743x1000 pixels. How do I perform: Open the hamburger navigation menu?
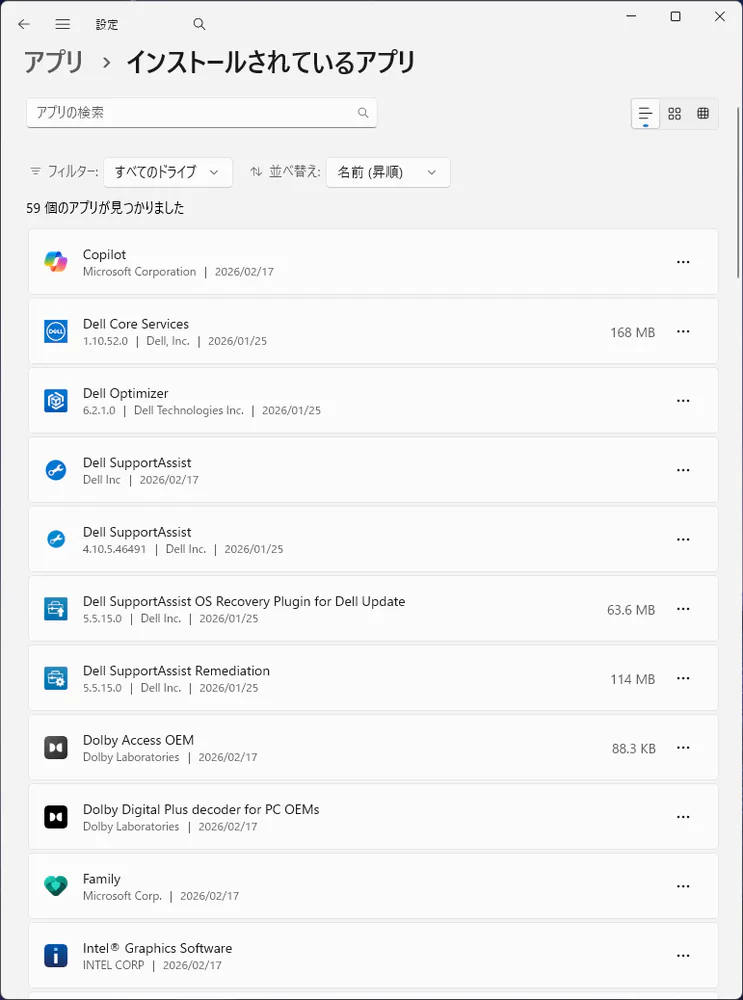(x=62, y=24)
